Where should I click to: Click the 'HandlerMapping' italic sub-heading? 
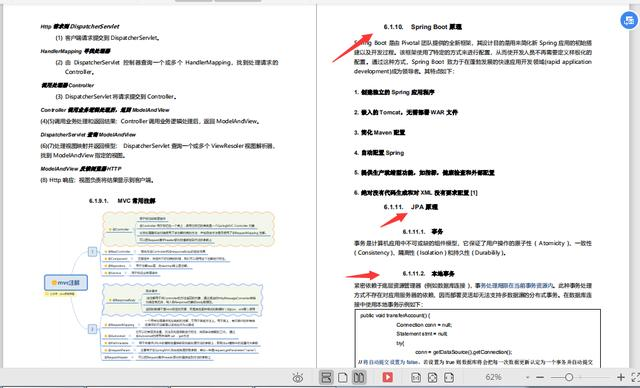click(75, 51)
